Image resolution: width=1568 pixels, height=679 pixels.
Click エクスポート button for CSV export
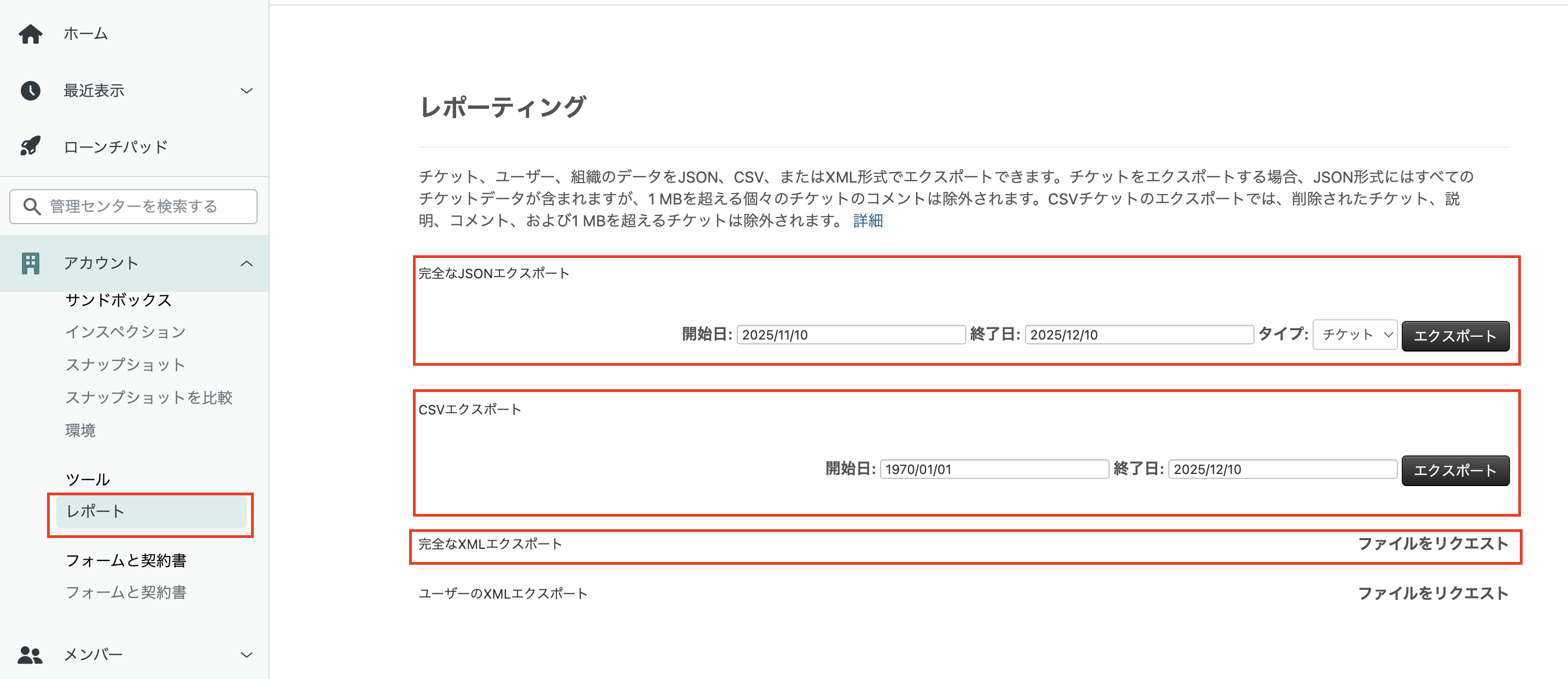click(1455, 470)
